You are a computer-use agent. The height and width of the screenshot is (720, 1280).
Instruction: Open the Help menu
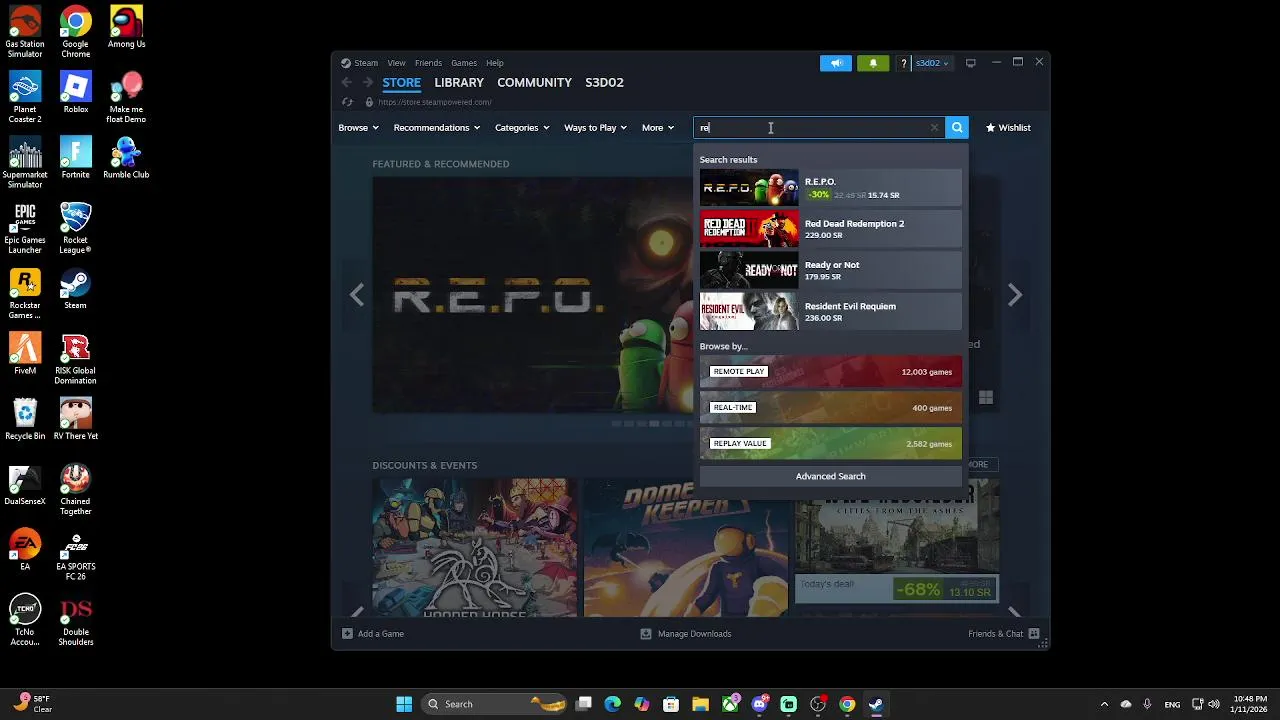click(495, 63)
